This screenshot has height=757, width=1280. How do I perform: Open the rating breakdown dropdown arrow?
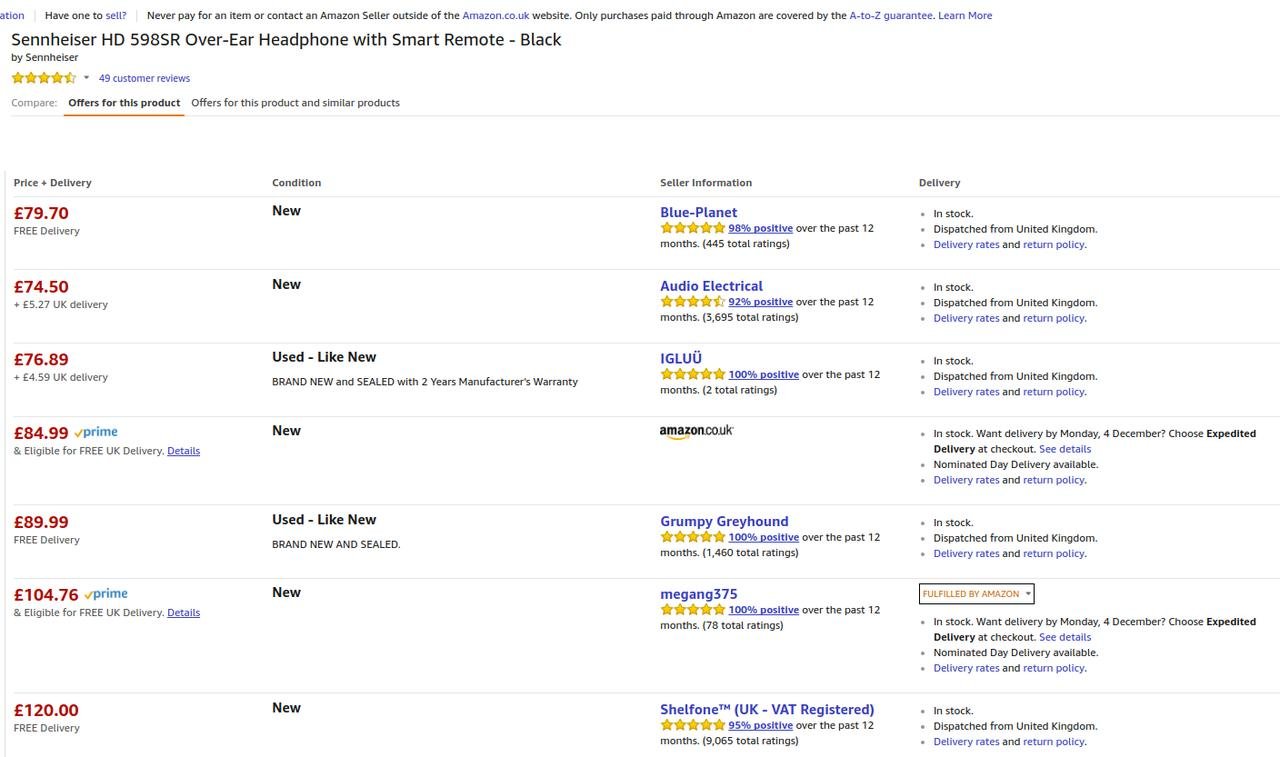tap(86, 78)
